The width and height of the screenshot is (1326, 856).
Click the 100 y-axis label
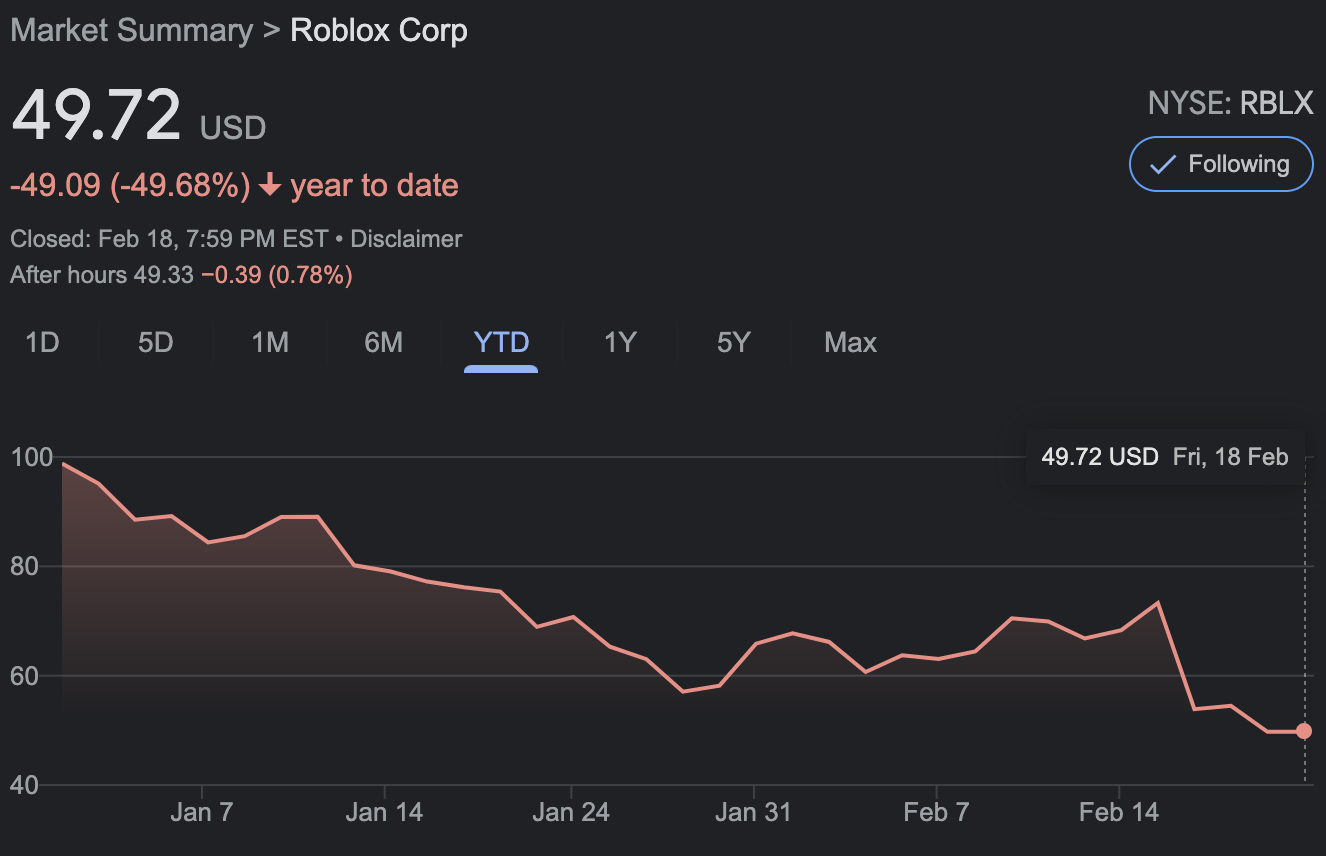click(30, 458)
